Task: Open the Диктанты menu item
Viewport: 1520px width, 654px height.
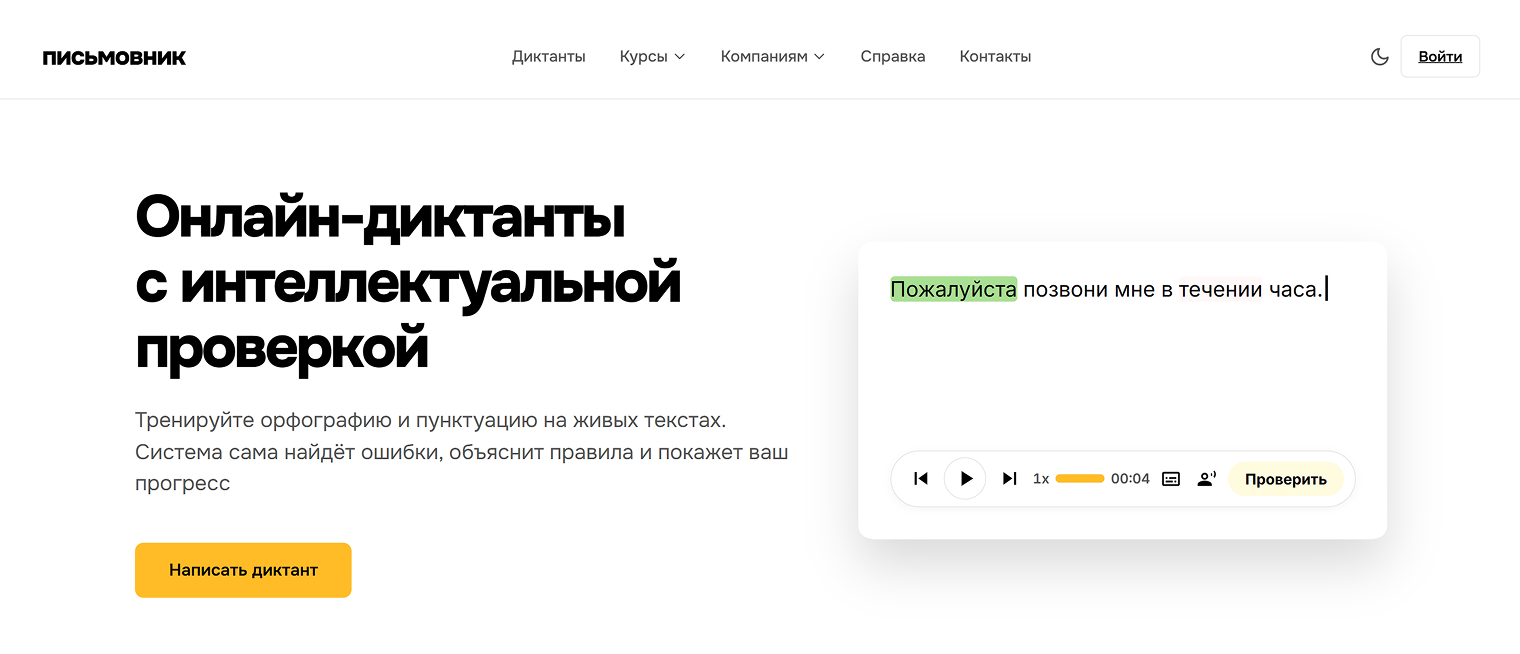Action: 549,57
